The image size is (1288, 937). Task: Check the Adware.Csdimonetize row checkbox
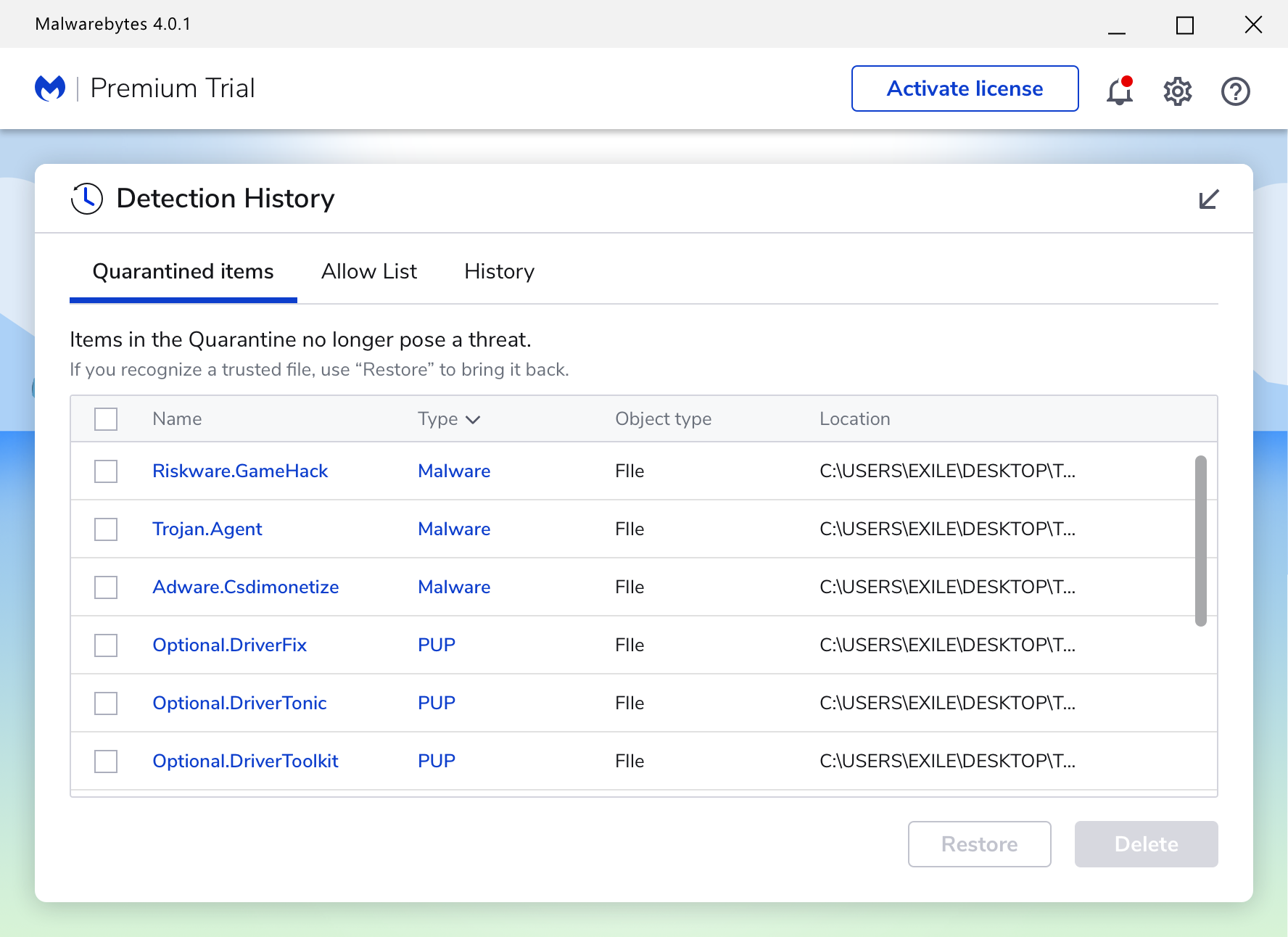[x=106, y=587]
